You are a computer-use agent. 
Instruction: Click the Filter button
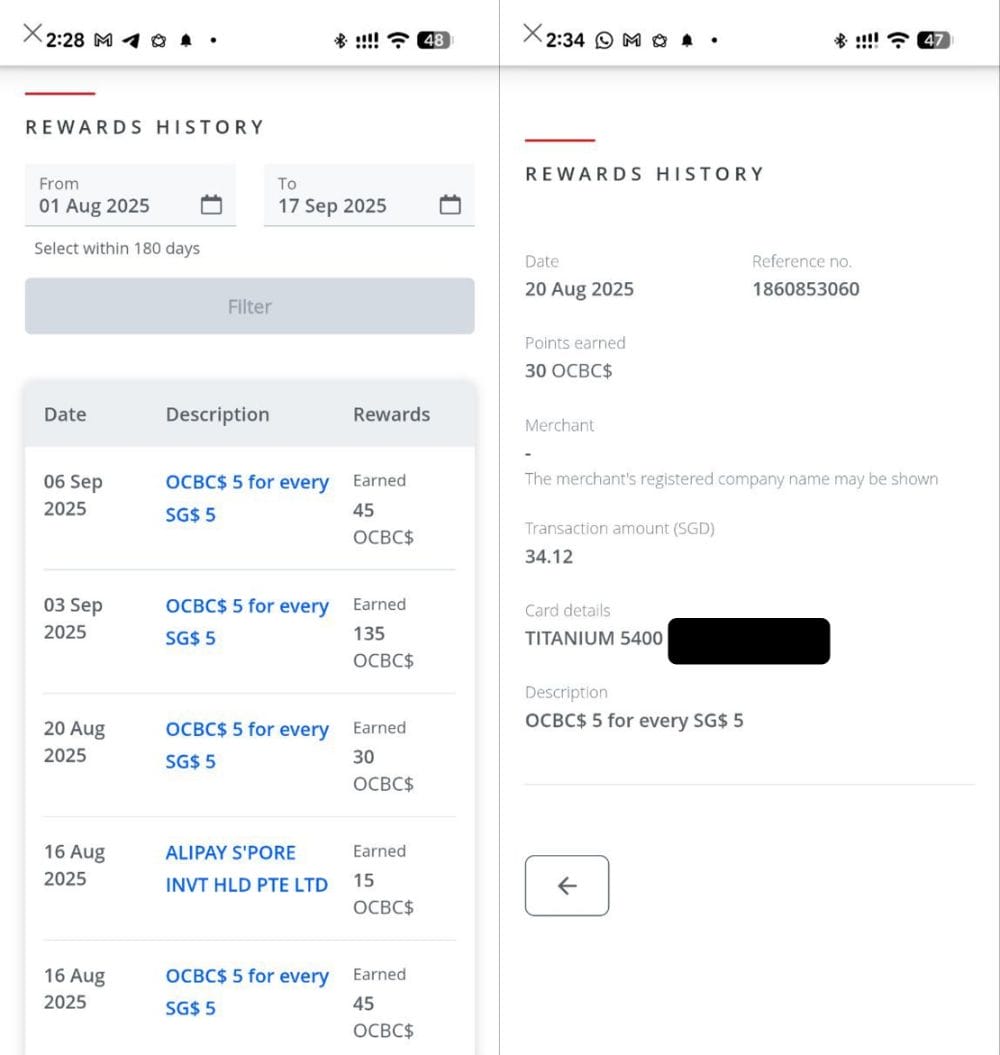[x=249, y=306]
